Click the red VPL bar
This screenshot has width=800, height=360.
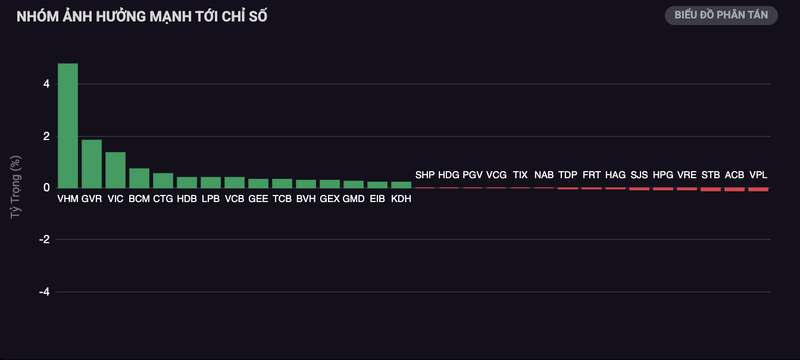758,189
